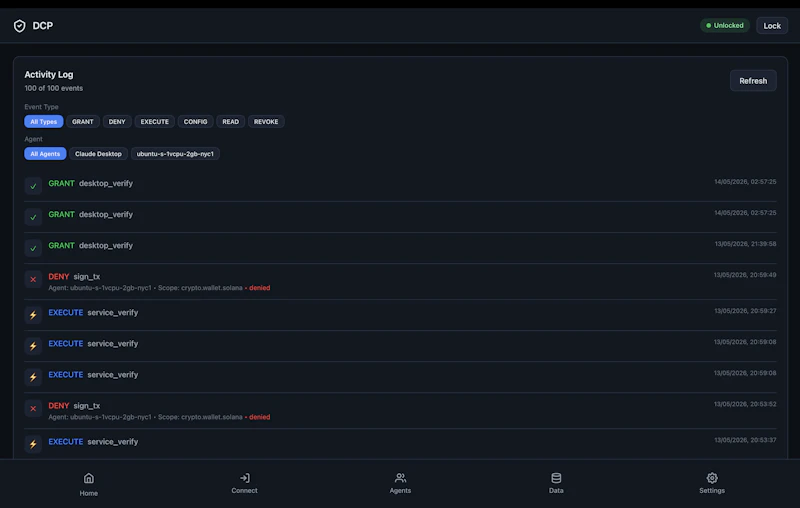Select the All Agents filter chip
800x508 pixels.
point(45,154)
